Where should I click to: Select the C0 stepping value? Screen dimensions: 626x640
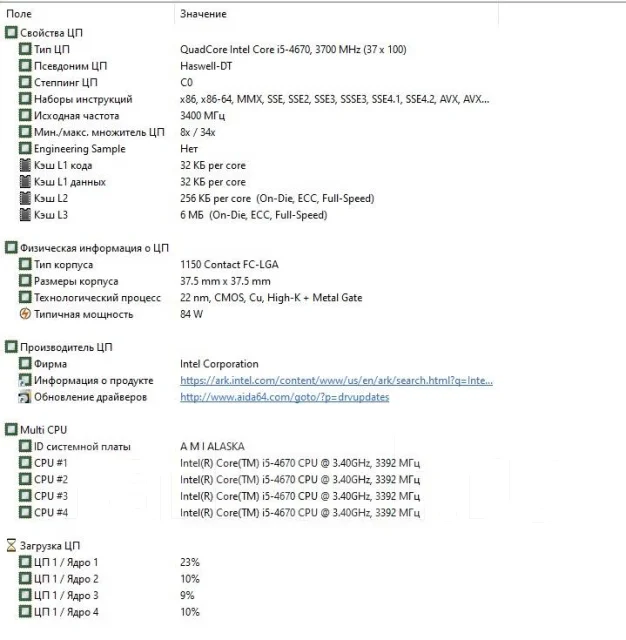(x=186, y=82)
